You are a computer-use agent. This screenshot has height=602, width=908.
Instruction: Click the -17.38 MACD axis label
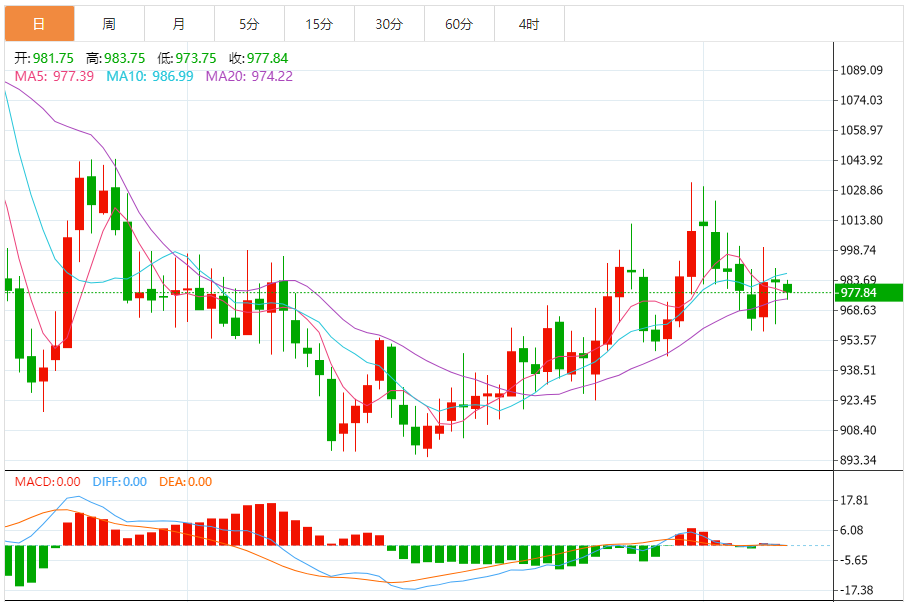(x=856, y=590)
